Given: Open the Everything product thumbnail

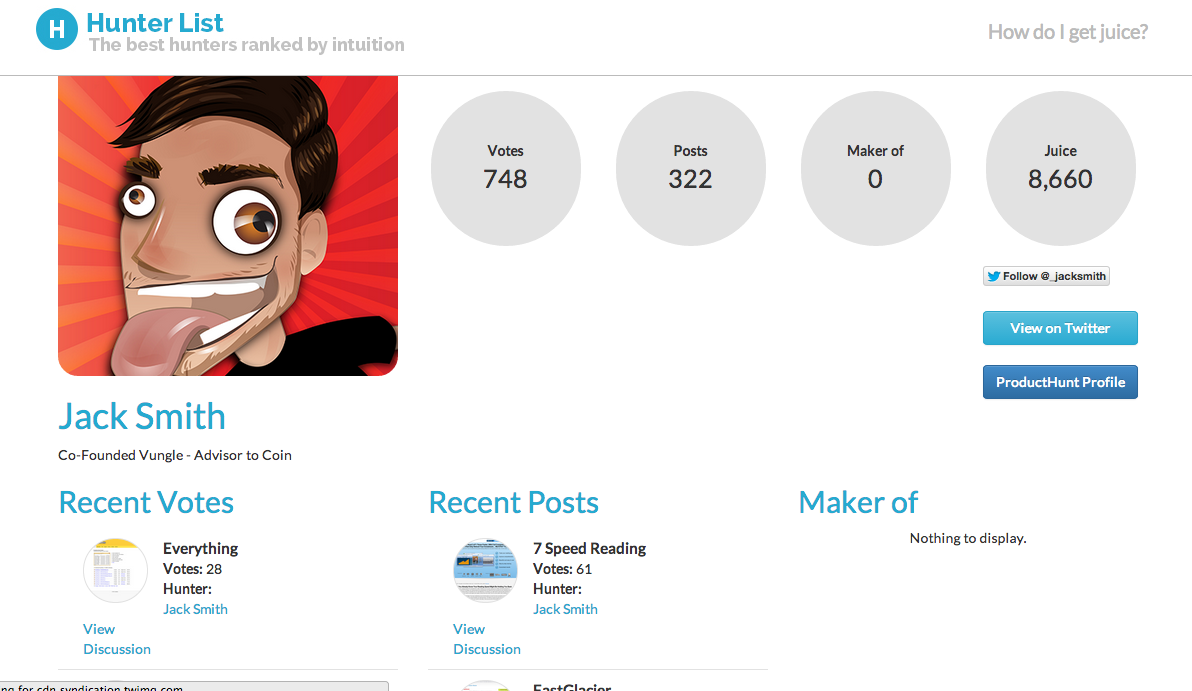Looking at the screenshot, I should [x=116, y=570].
